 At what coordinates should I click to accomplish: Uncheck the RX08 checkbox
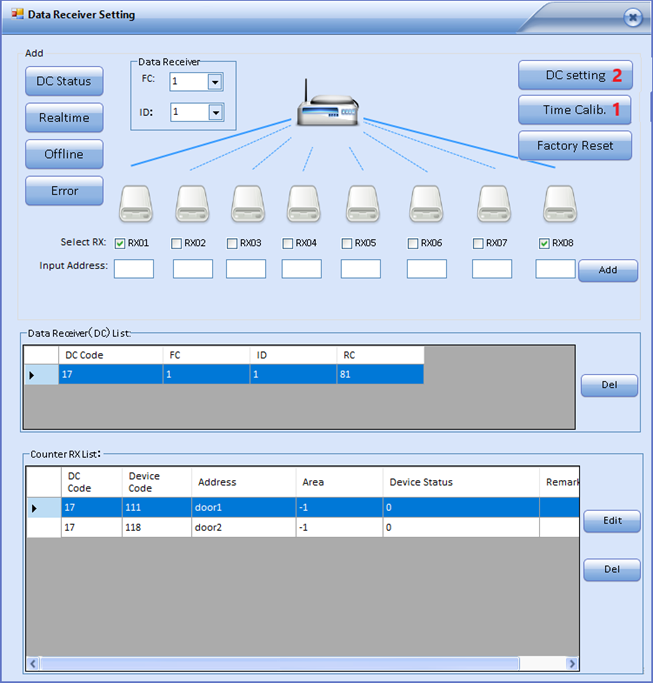544,243
